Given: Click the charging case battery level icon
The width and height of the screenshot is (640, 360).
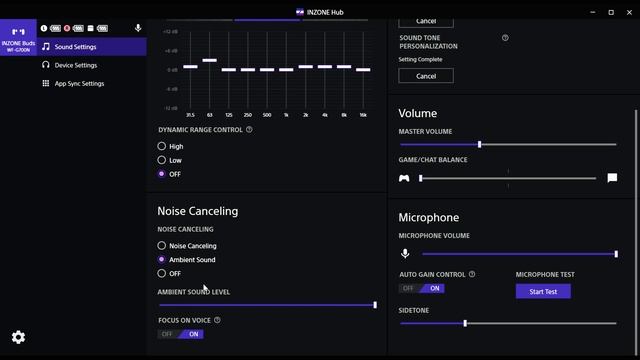Looking at the screenshot, I should (x=102, y=28).
